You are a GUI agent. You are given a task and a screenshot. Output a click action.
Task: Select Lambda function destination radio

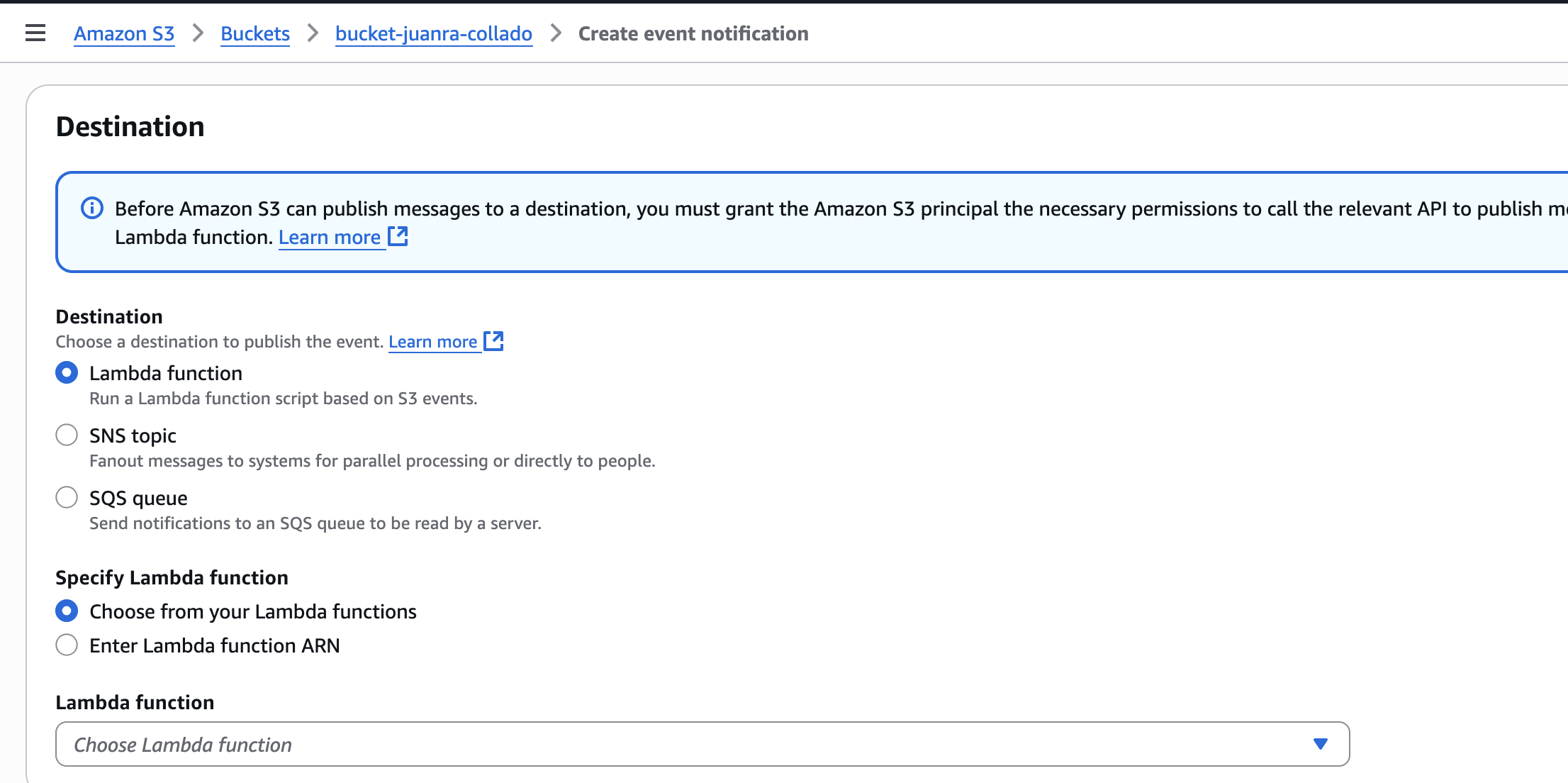[x=67, y=372]
